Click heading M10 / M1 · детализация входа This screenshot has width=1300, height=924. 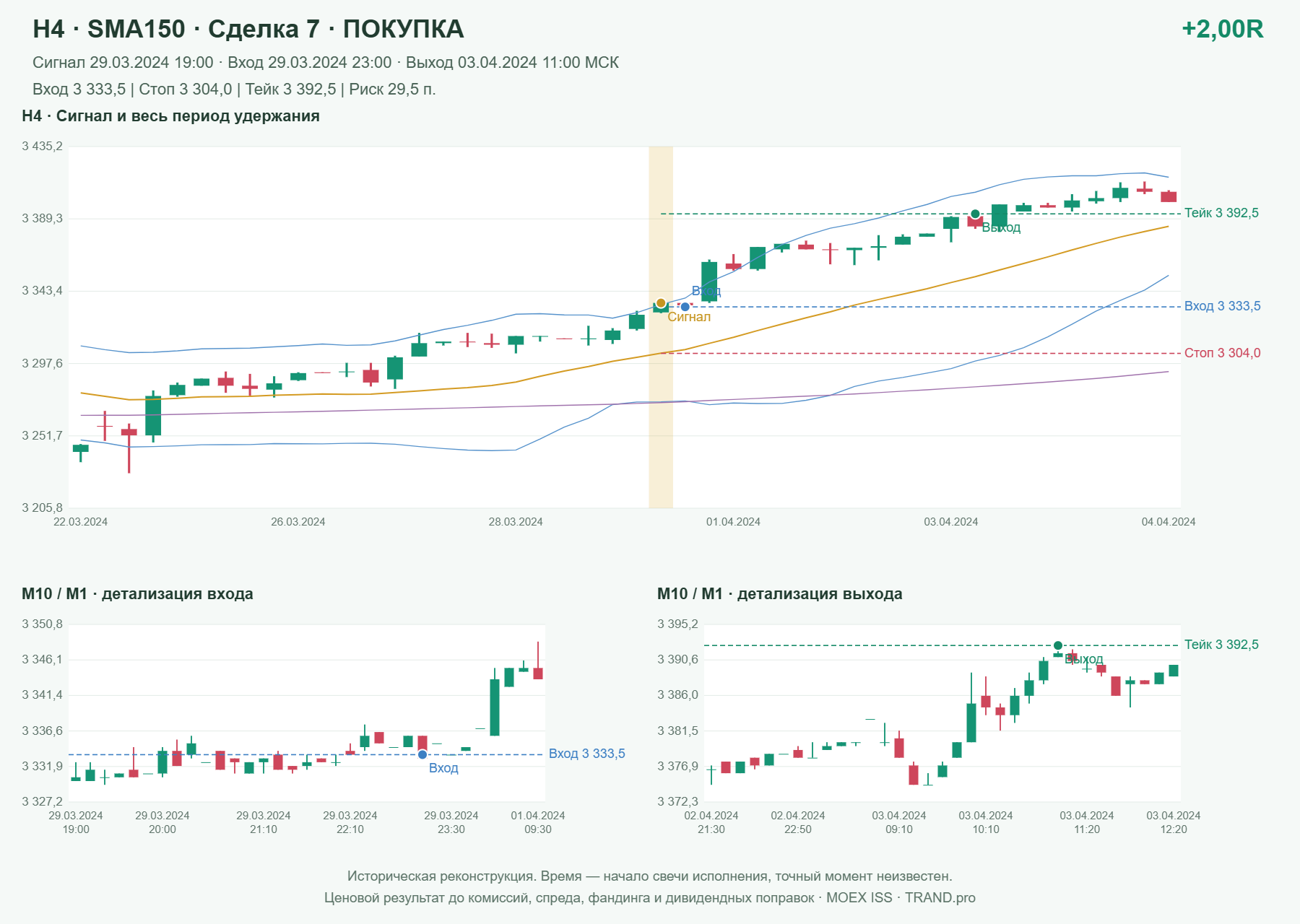point(137,594)
